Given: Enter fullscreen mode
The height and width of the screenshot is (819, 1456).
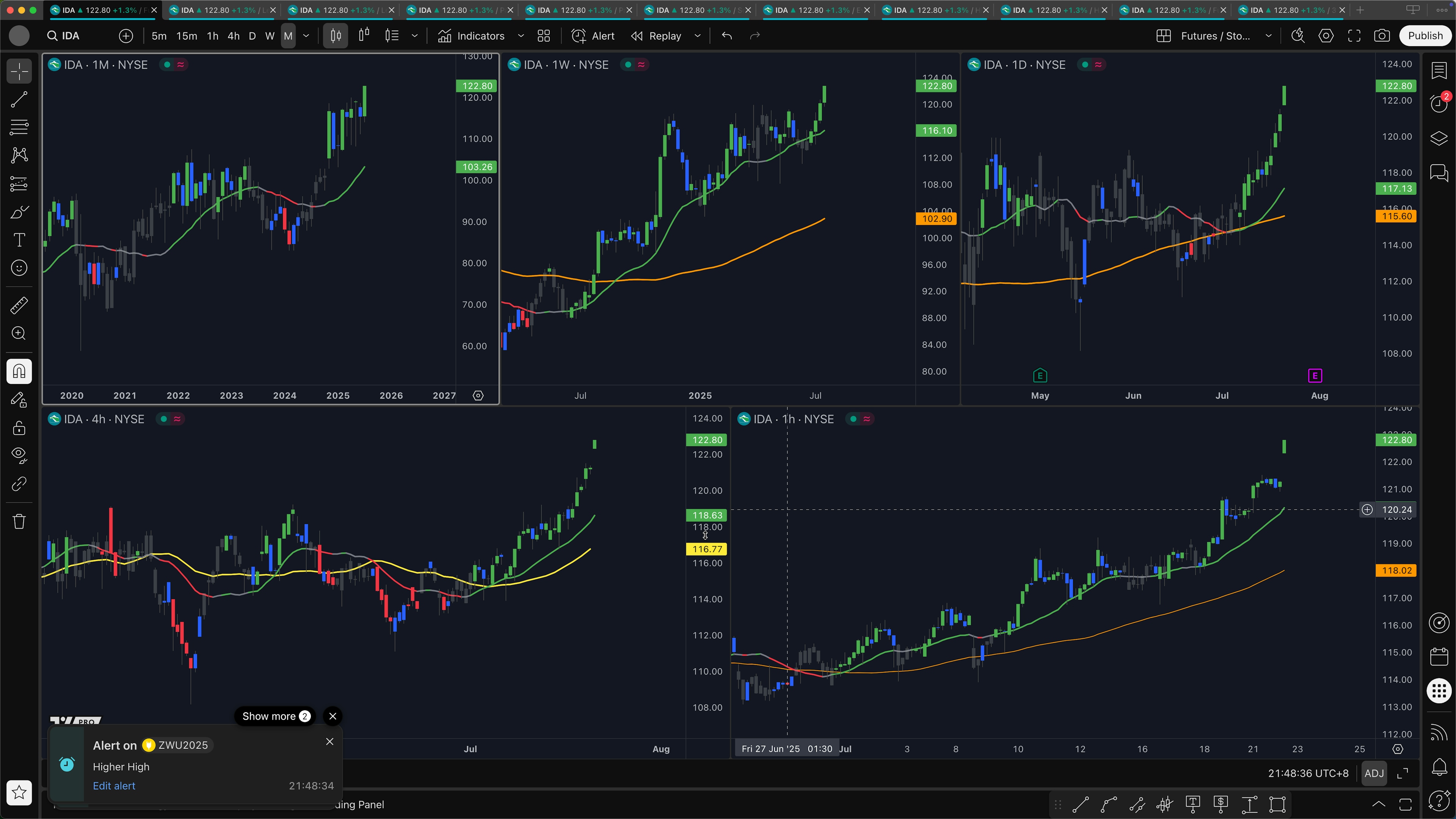Looking at the screenshot, I should [x=1354, y=36].
